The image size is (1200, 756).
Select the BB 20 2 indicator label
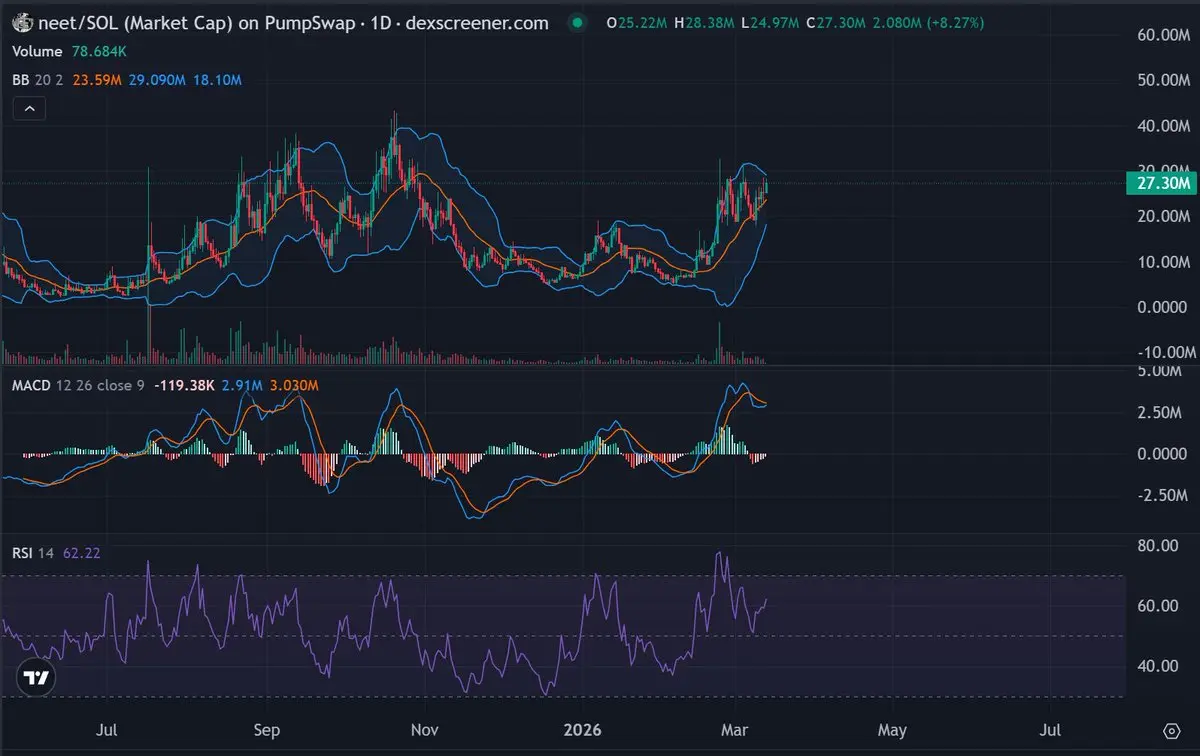point(38,80)
